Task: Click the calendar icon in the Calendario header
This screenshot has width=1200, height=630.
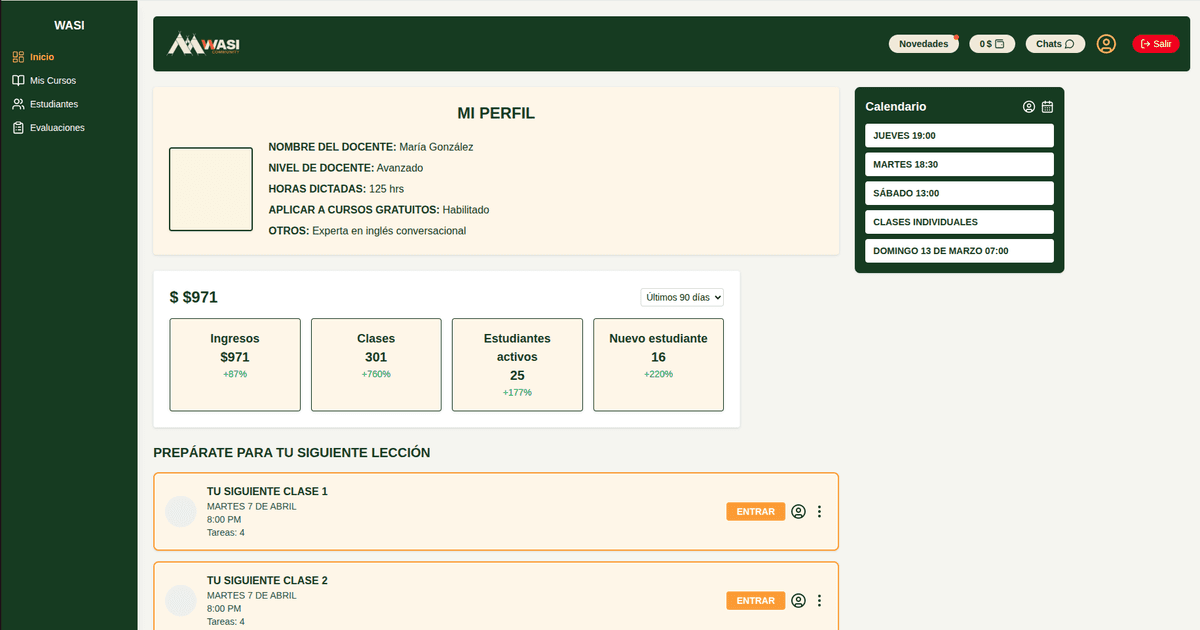Action: (1047, 106)
